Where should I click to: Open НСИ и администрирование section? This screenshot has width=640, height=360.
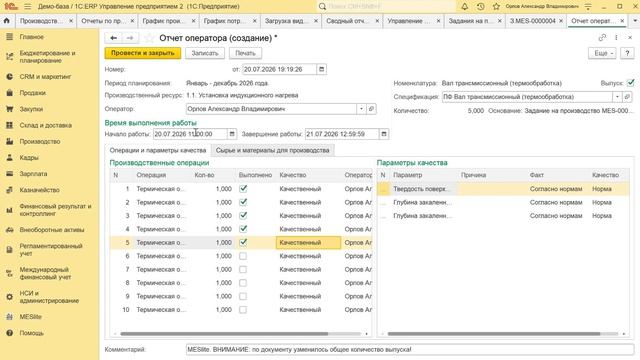[49, 297]
